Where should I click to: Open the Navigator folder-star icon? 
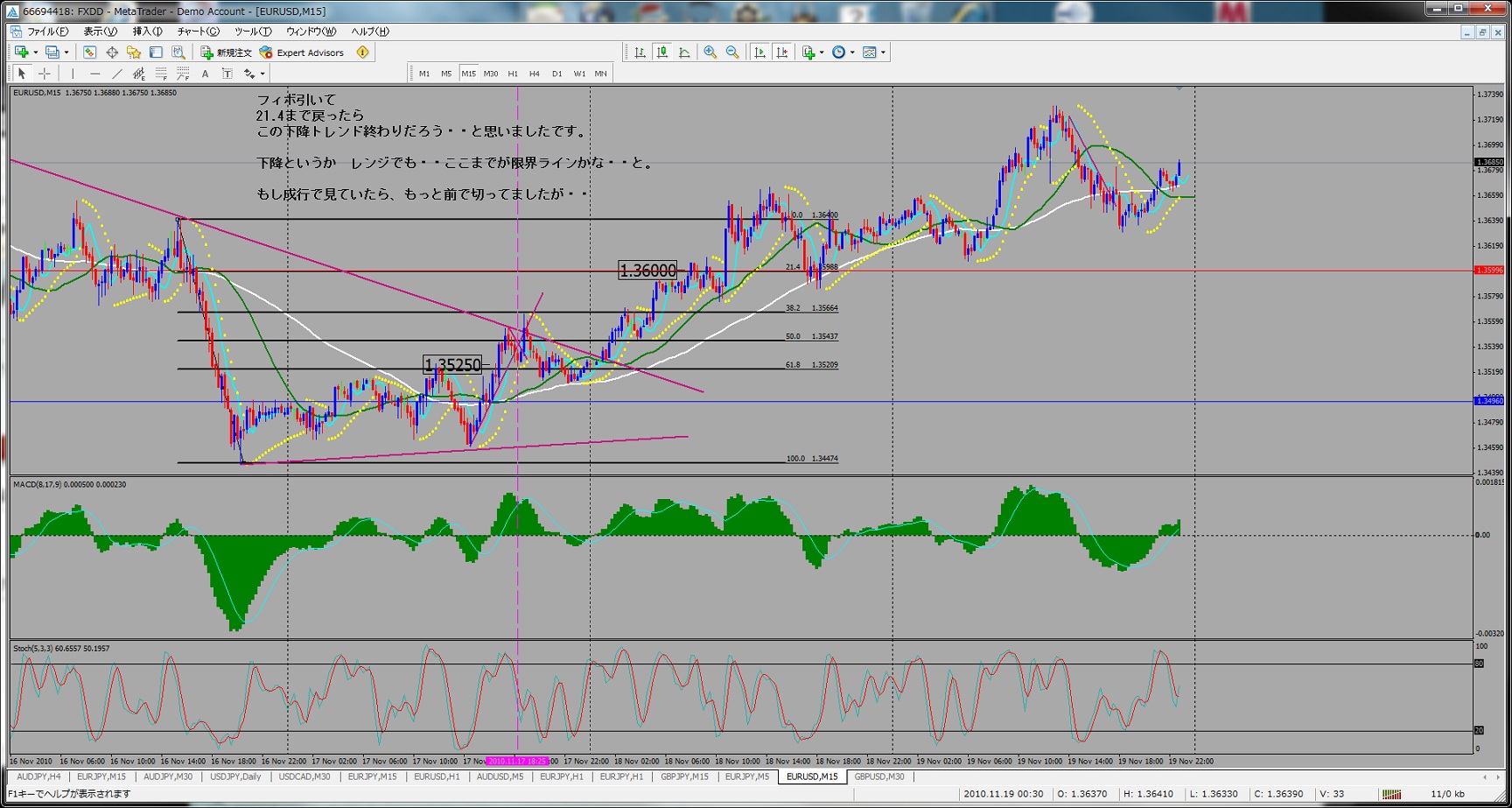point(134,53)
